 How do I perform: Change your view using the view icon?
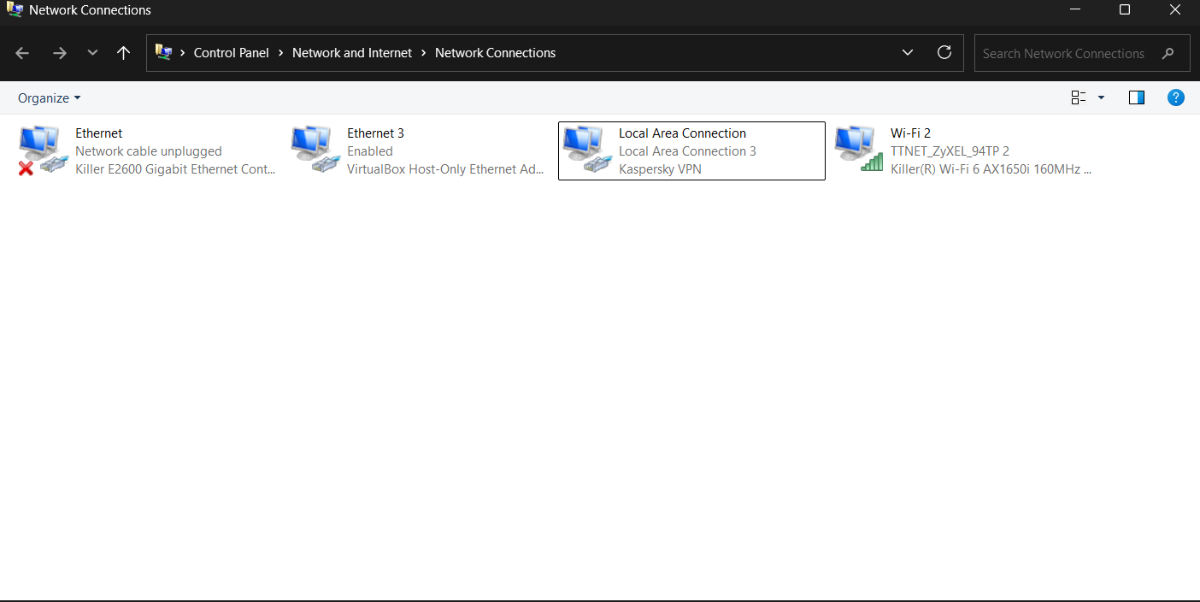(x=1078, y=97)
